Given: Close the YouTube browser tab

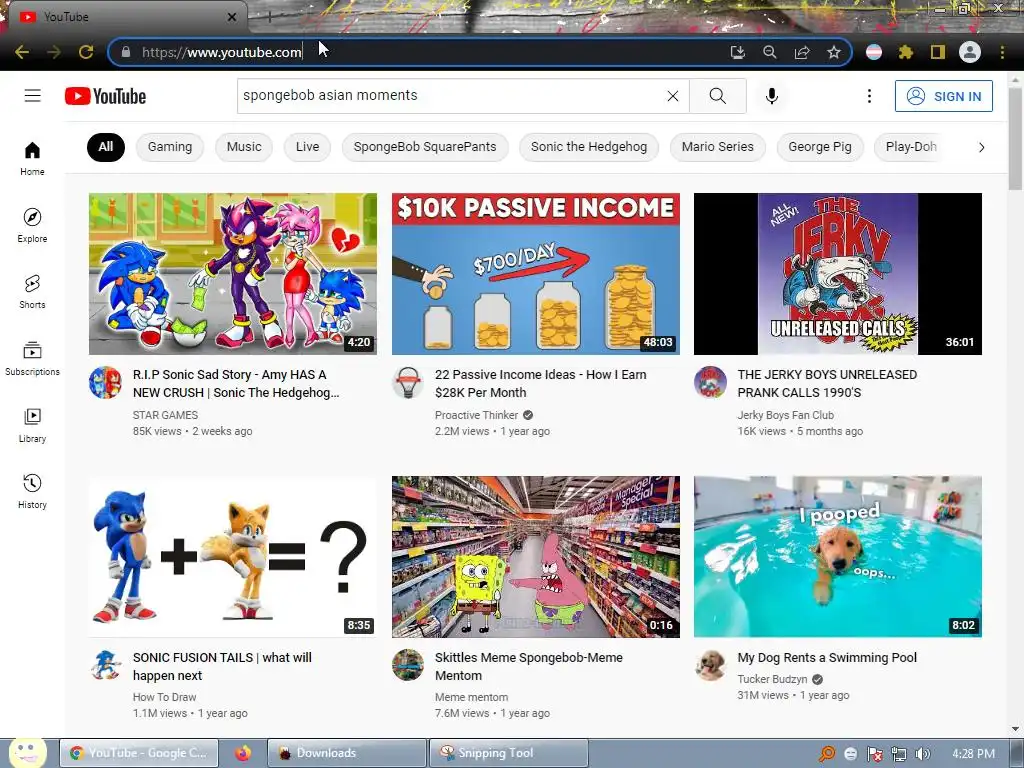Looking at the screenshot, I should [x=231, y=17].
